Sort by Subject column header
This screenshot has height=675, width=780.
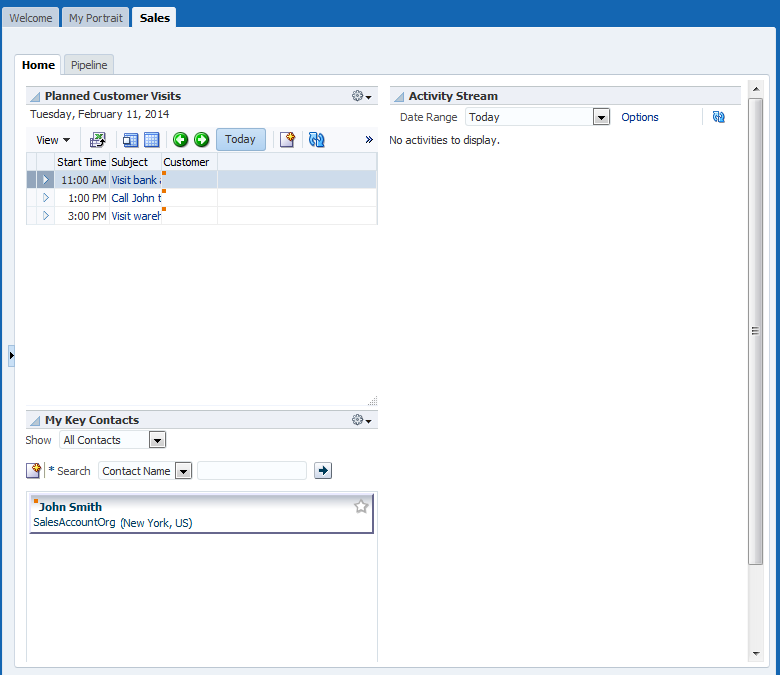point(135,162)
